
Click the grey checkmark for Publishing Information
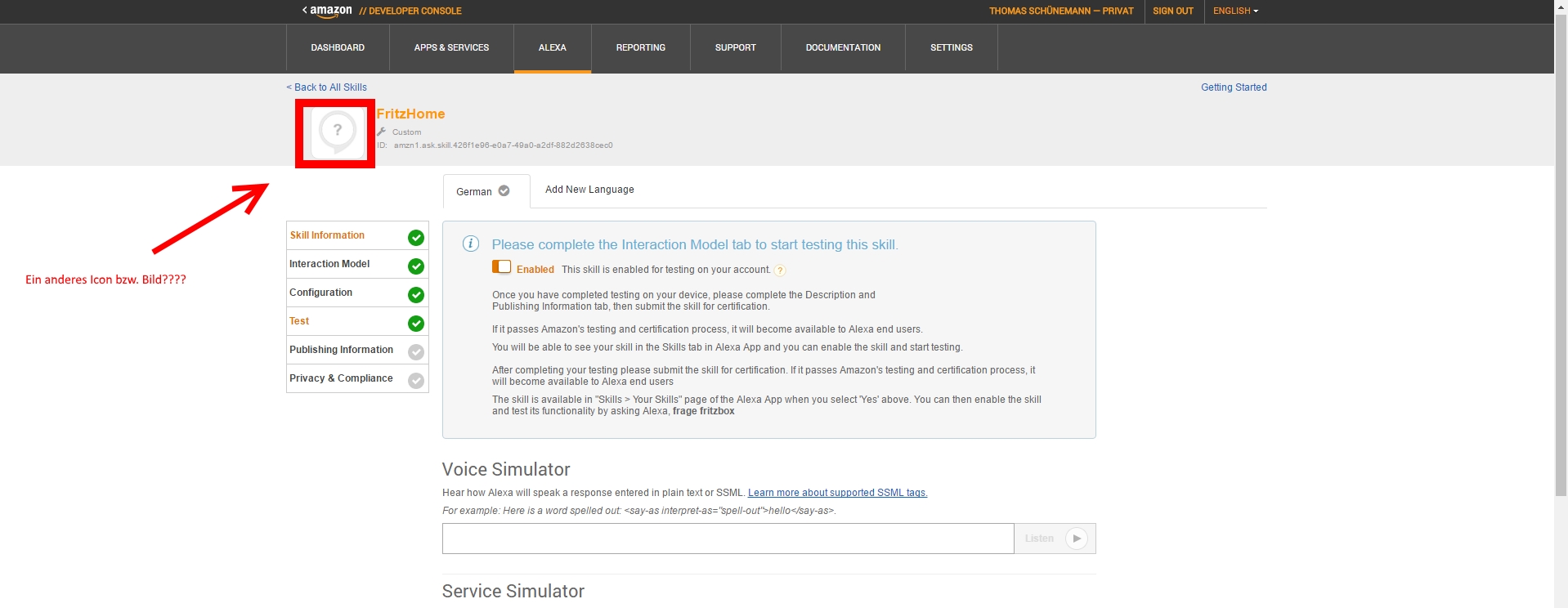[x=416, y=352]
